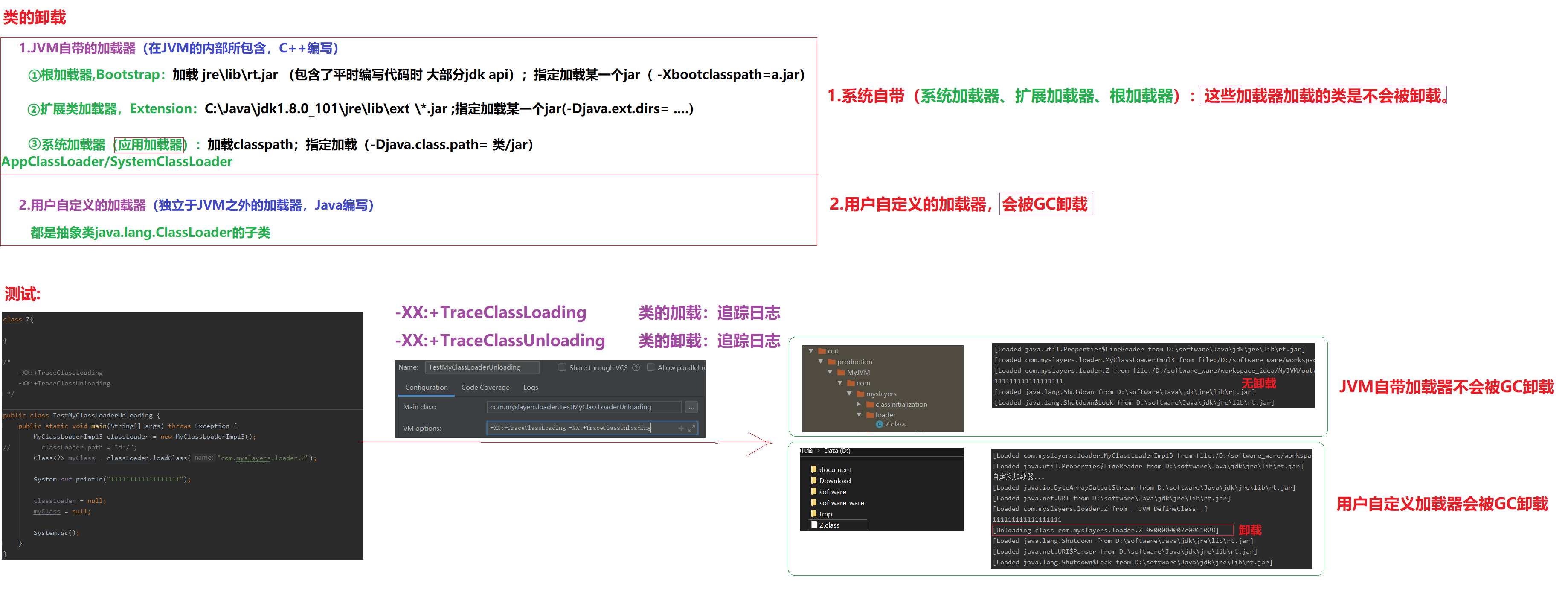
Task: Click the tmp folder icon
Action: tap(813, 514)
